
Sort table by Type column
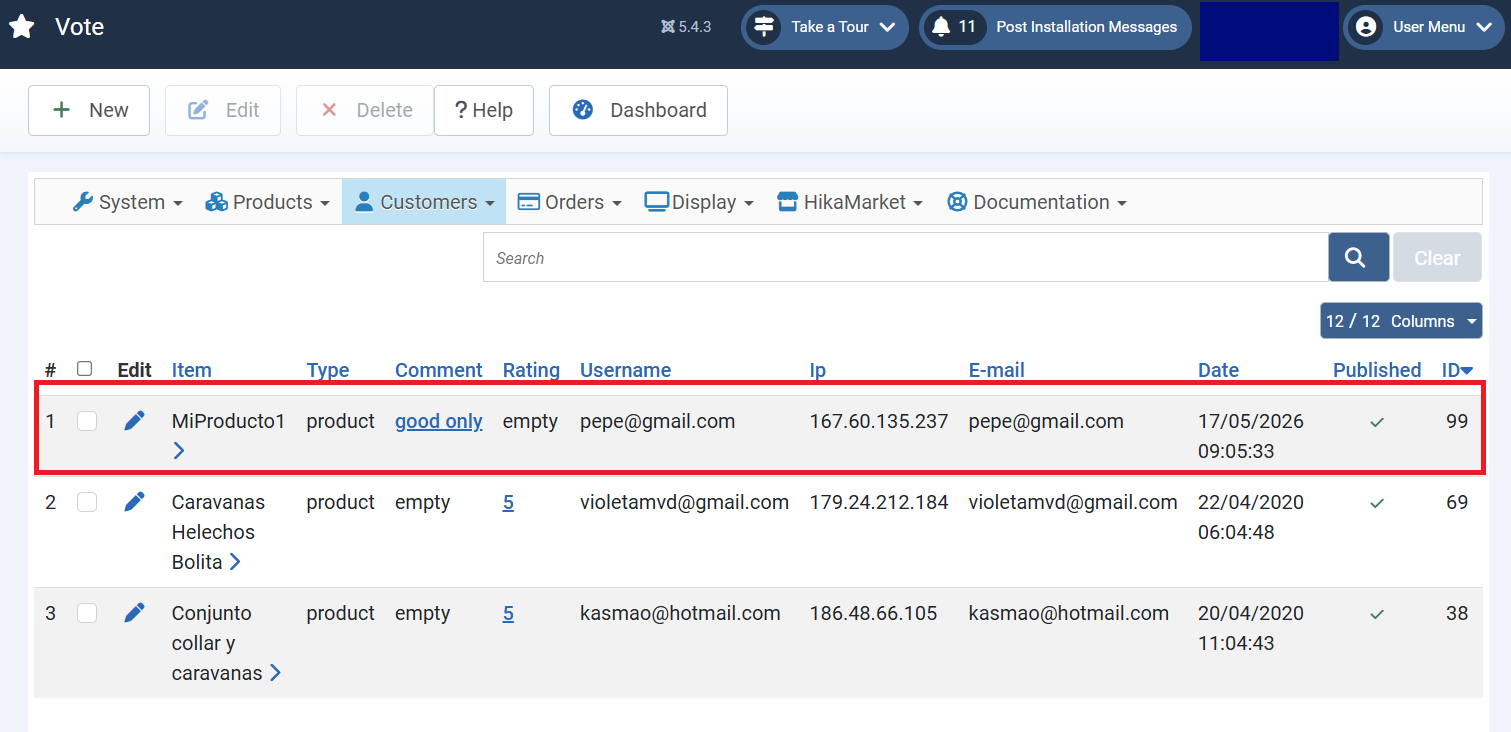(328, 370)
